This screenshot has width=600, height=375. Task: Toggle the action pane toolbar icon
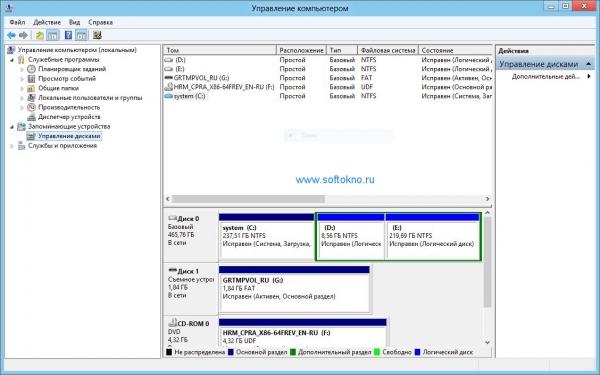82,36
